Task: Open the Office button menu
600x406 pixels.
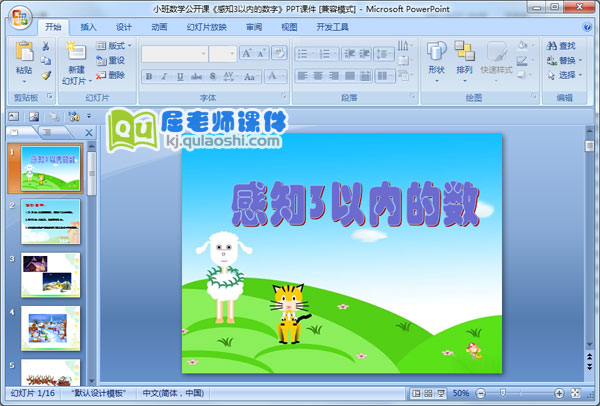Action: point(20,18)
